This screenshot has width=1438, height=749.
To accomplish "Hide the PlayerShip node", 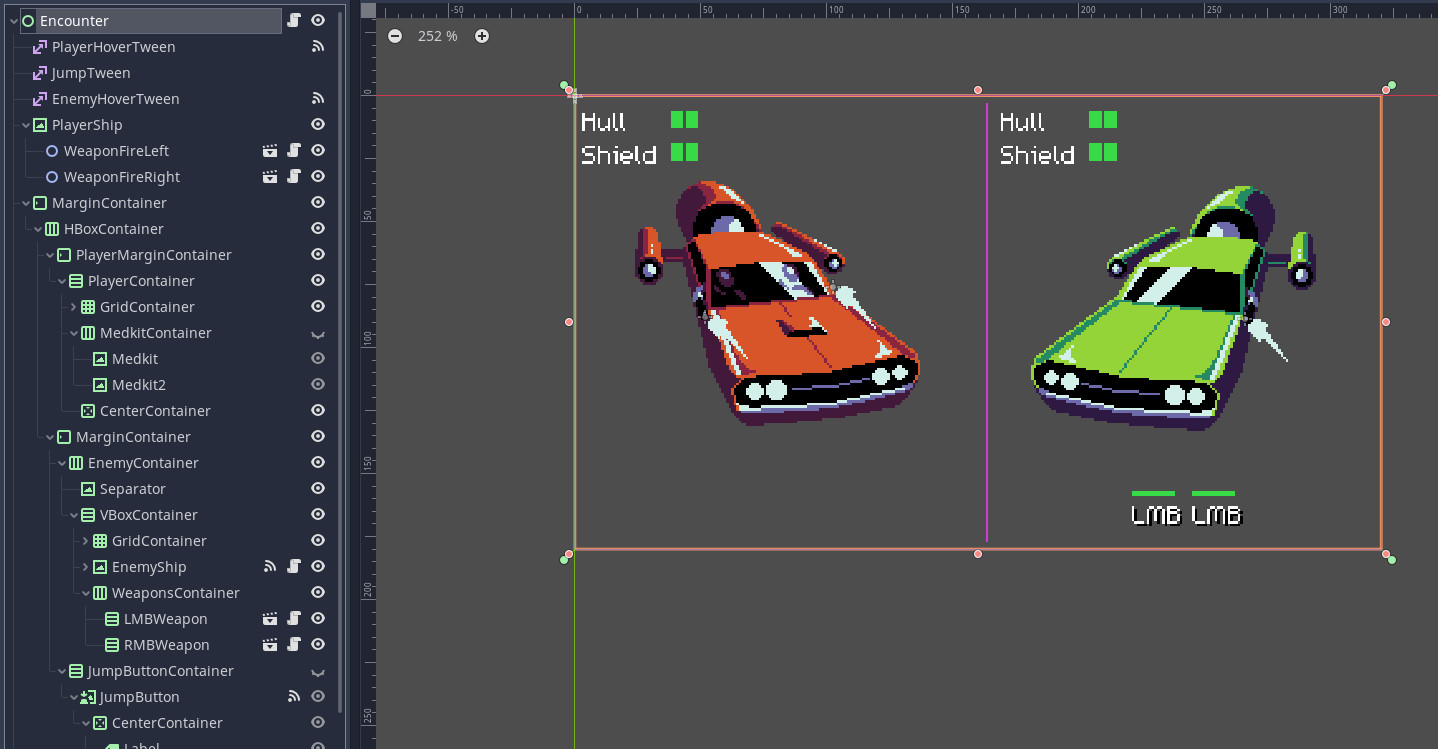I will click(x=318, y=125).
